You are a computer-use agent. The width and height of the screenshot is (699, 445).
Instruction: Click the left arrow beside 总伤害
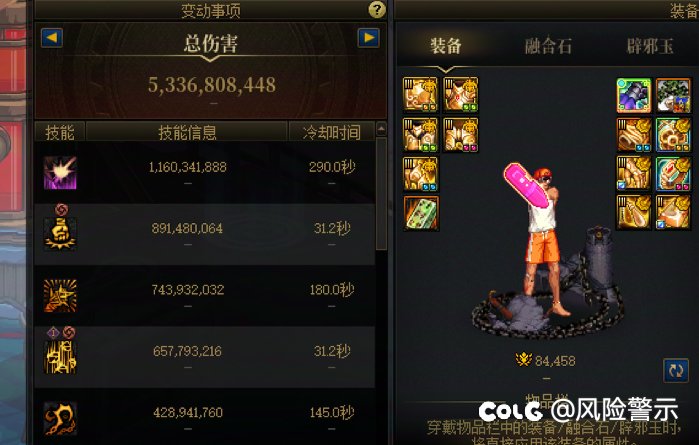point(52,38)
